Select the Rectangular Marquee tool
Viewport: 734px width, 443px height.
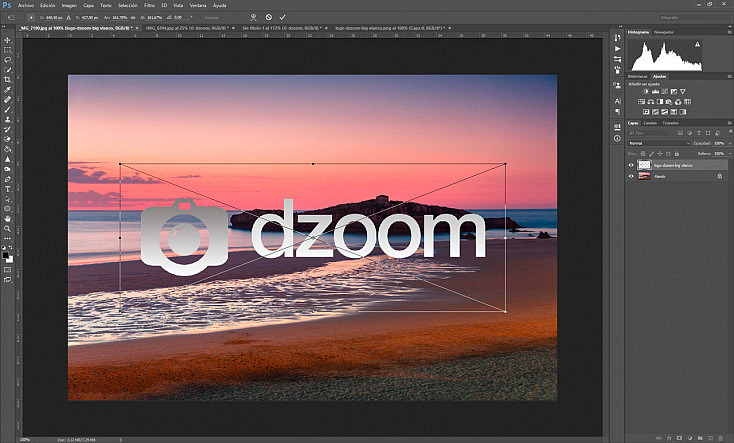pyautogui.click(x=7, y=50)
